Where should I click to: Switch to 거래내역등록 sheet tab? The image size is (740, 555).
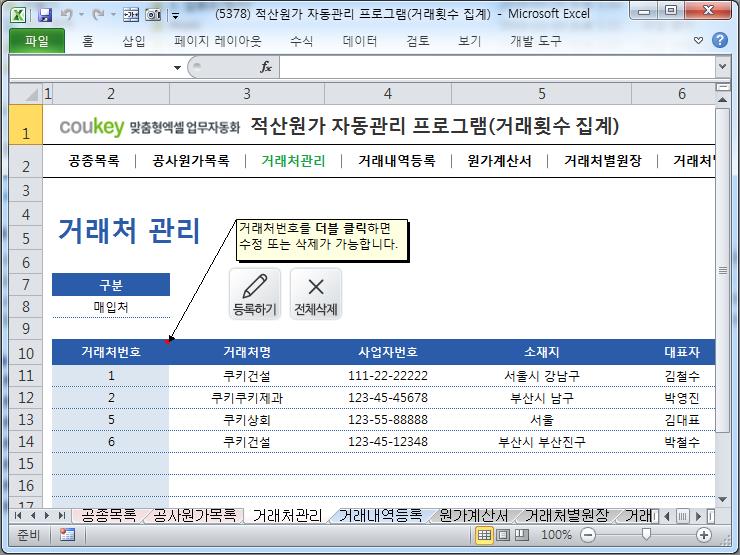coord(380,515)
